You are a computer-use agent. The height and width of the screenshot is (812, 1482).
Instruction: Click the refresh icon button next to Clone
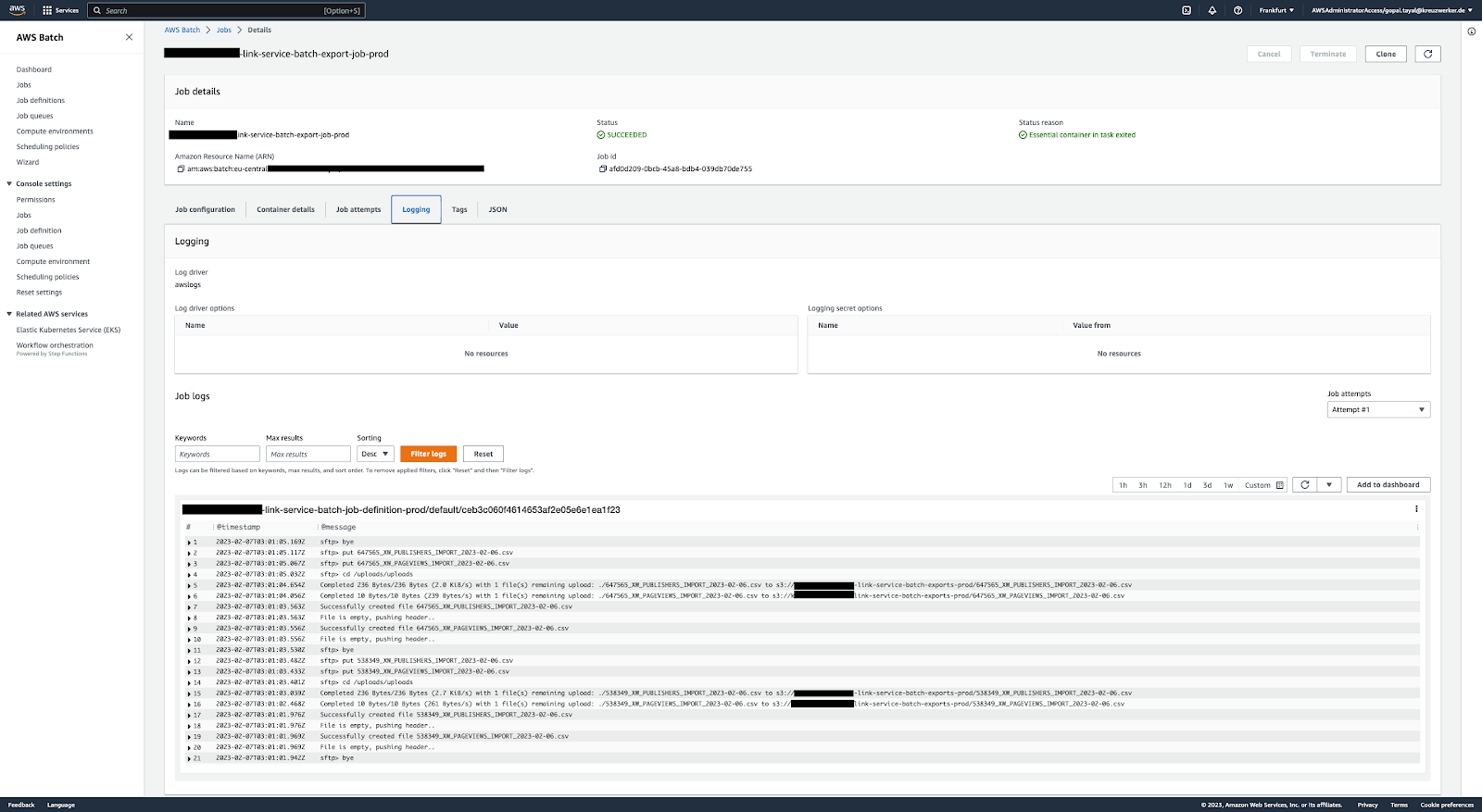click(1427, 54)
